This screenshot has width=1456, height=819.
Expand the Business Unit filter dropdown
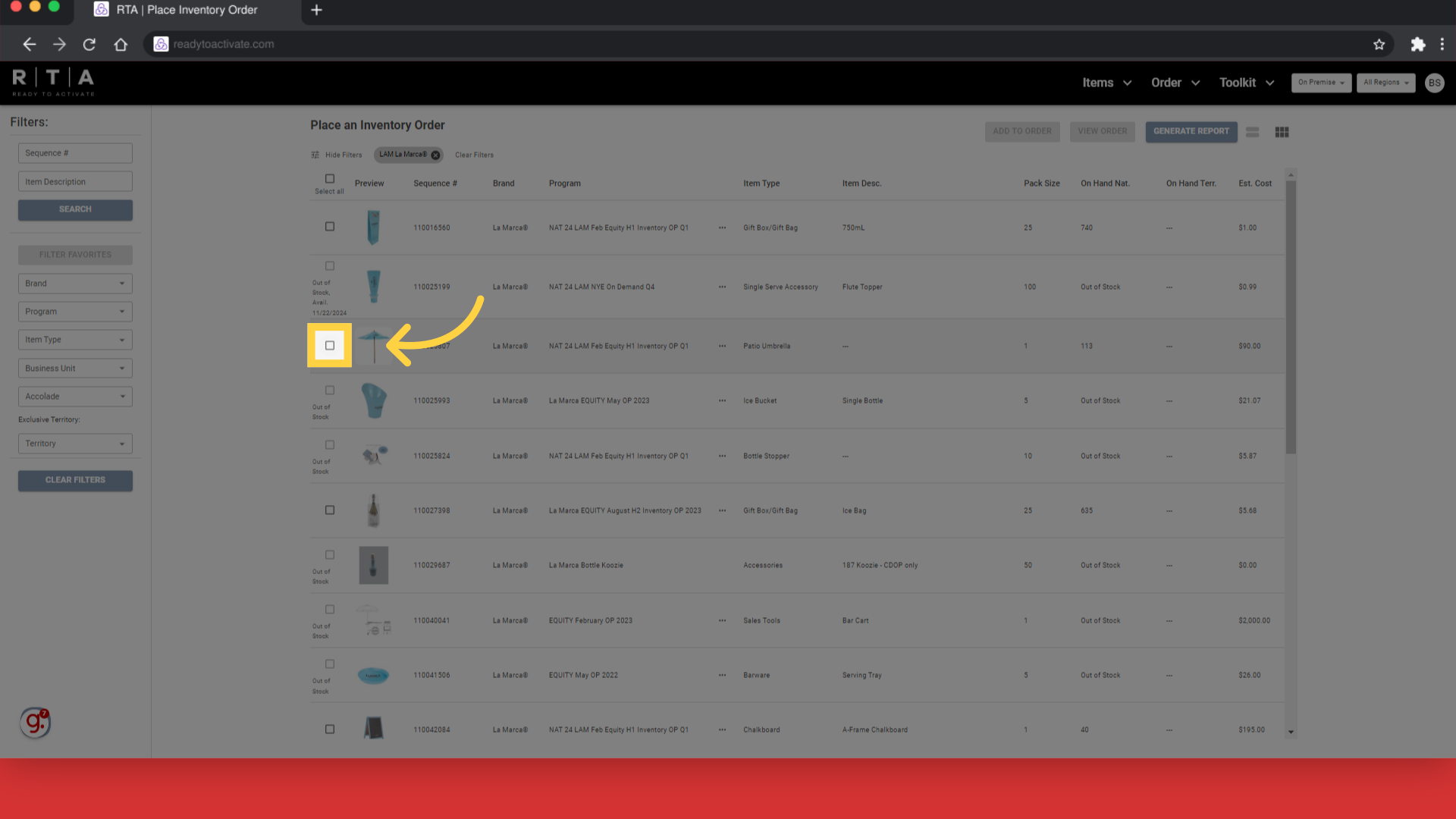click(x=75, y=369)
